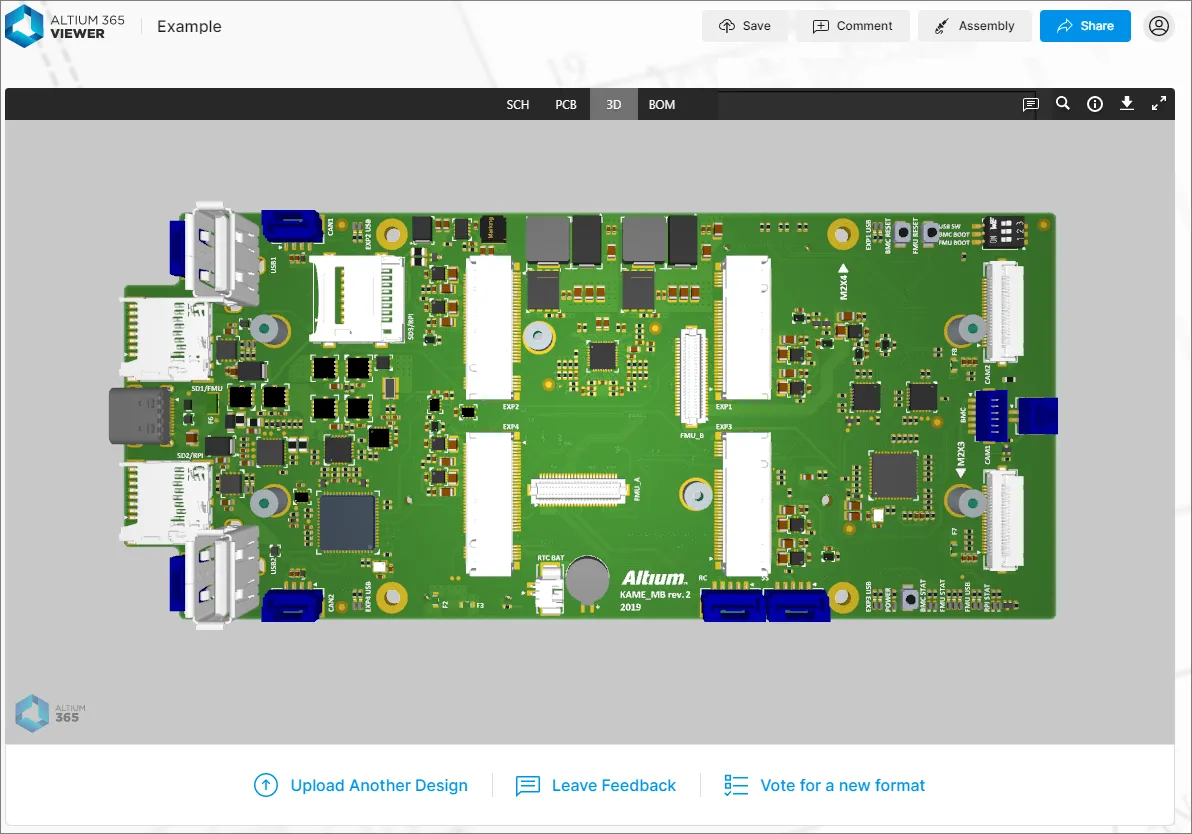Open the Leave Feedback link
Viewport: 1192px width, 834px height.
point(596,786)
